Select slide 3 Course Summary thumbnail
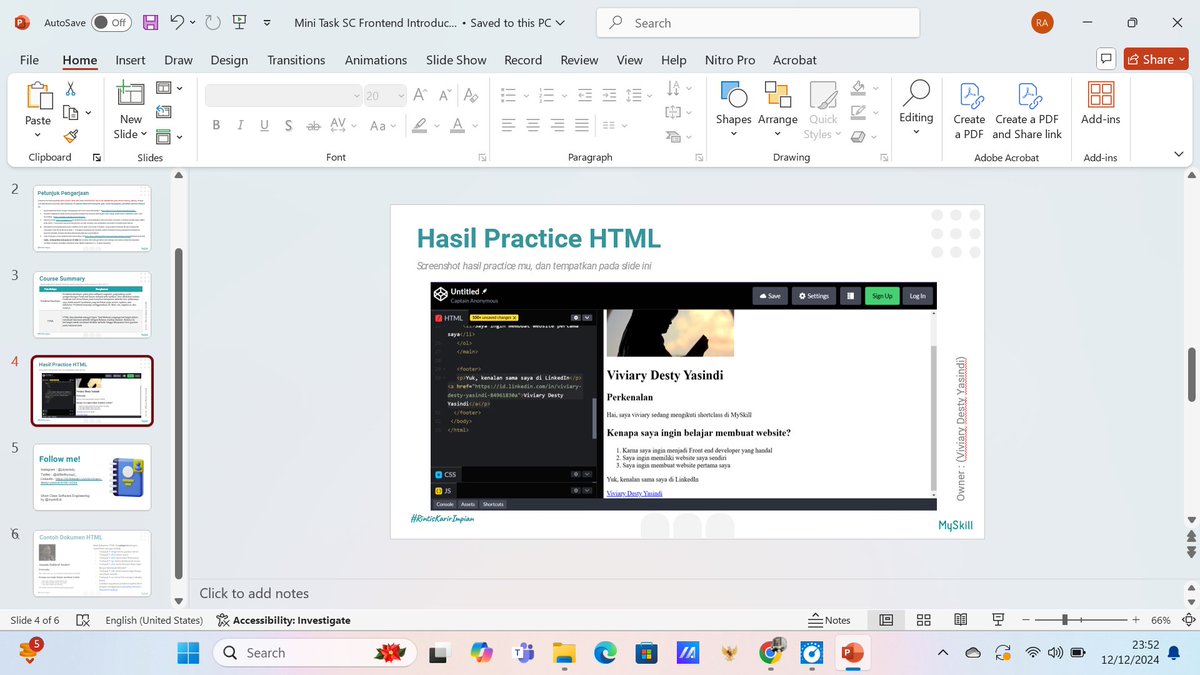 click(93, 304)
